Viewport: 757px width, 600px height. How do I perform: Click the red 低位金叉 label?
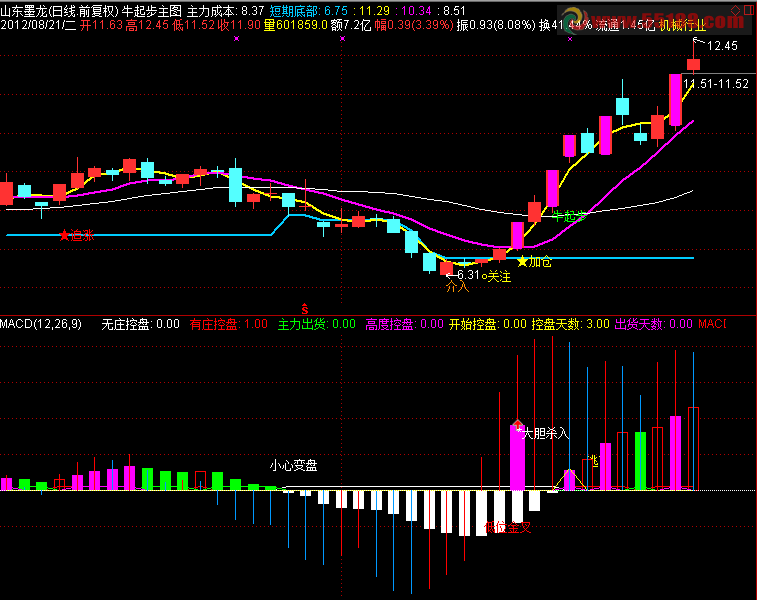point(508,527)
